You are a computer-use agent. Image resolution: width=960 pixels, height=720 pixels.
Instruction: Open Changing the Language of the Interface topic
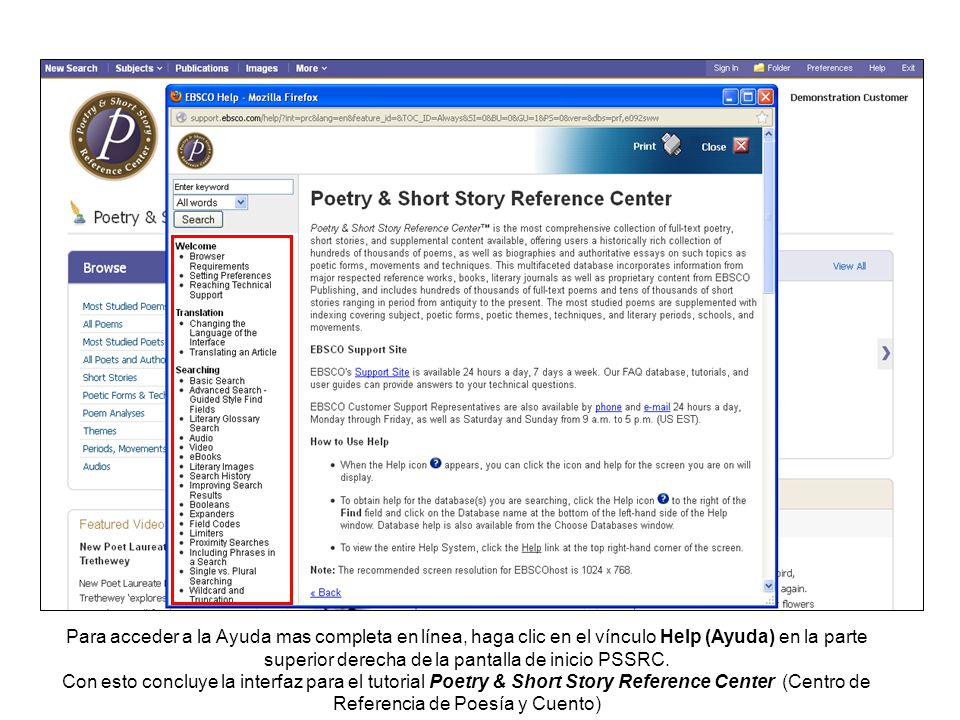(x=223, y=333)
